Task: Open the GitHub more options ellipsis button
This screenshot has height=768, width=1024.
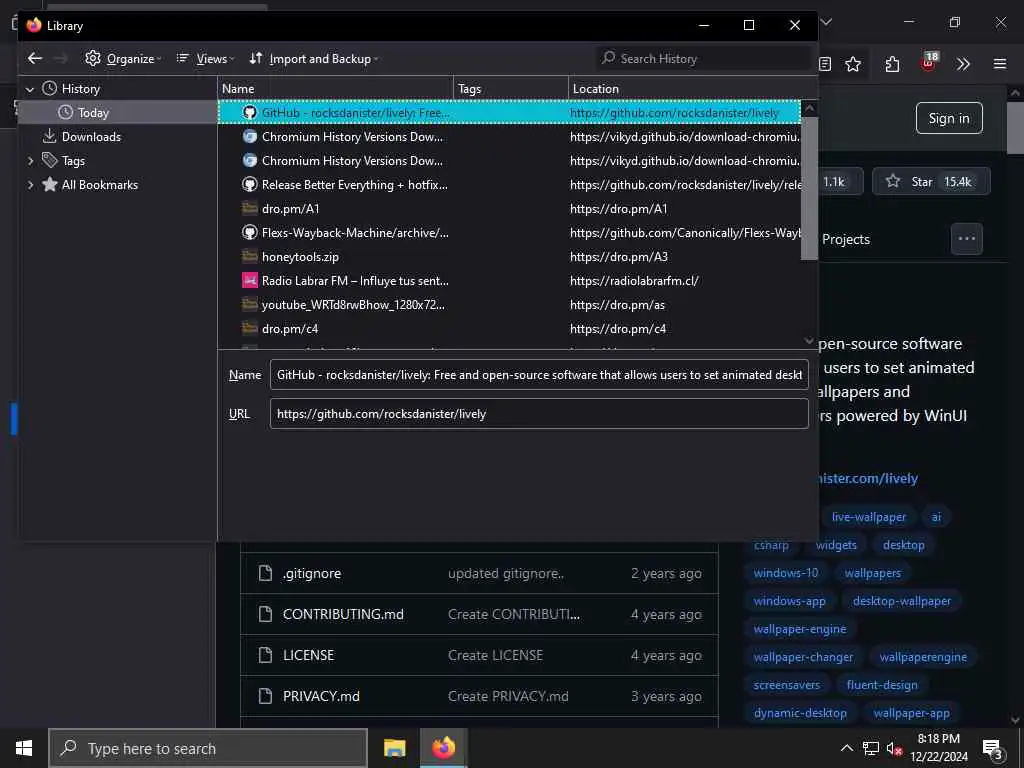Action: (x=967, y=239)
